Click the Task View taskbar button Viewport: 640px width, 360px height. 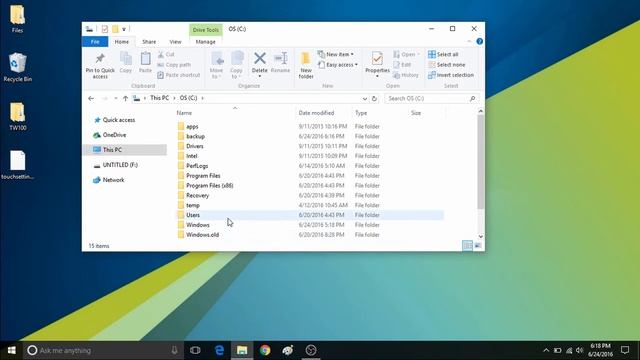(x=195, y=350)
